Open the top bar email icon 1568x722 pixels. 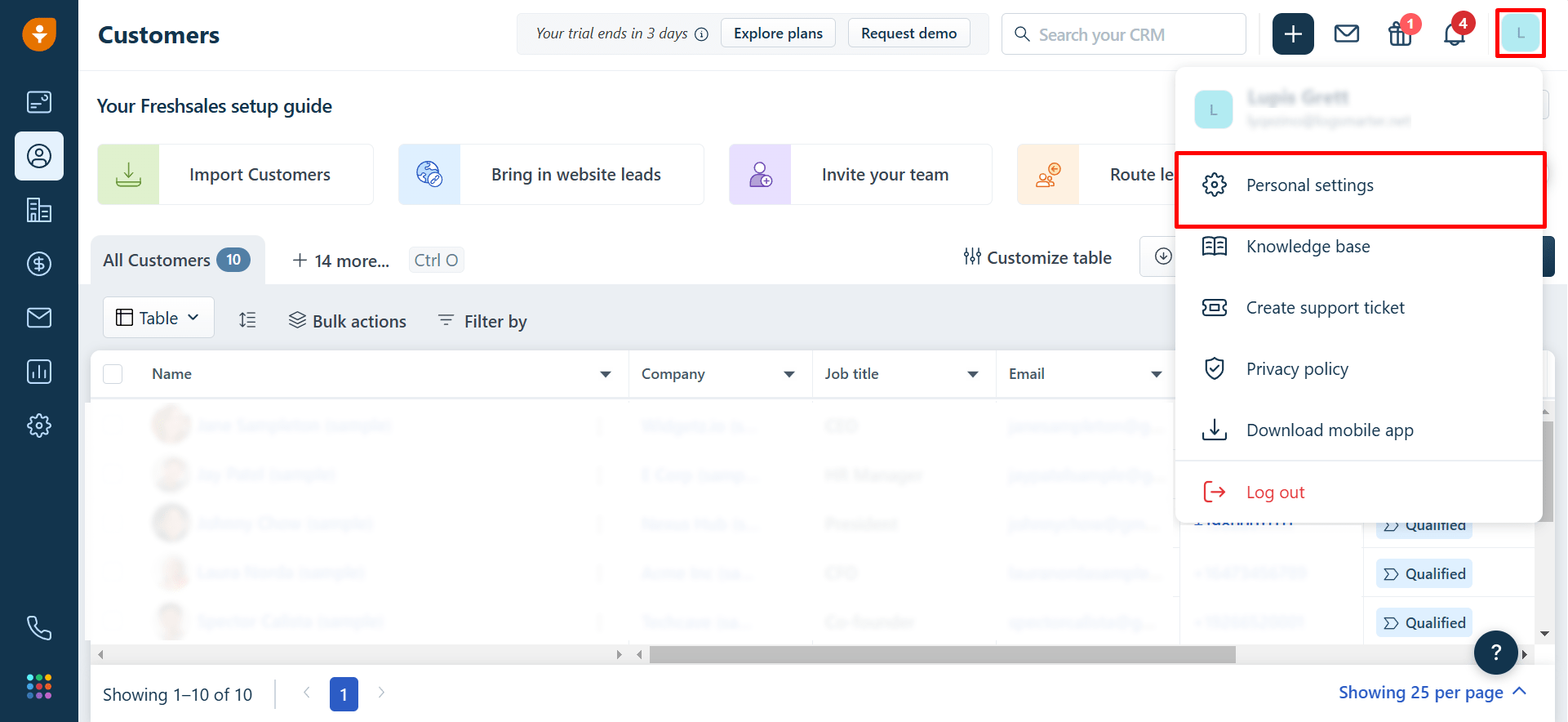point(1347,33)
